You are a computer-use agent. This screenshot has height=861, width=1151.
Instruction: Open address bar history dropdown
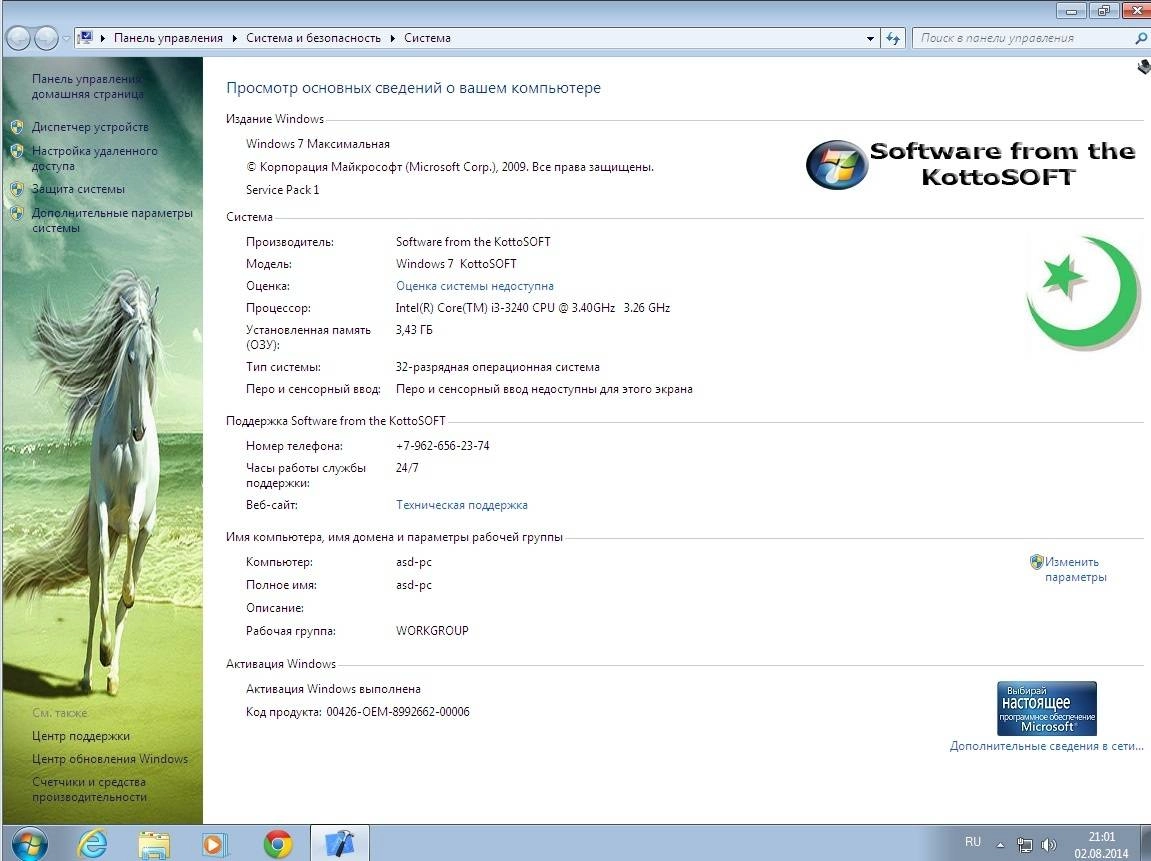[871, 38]
